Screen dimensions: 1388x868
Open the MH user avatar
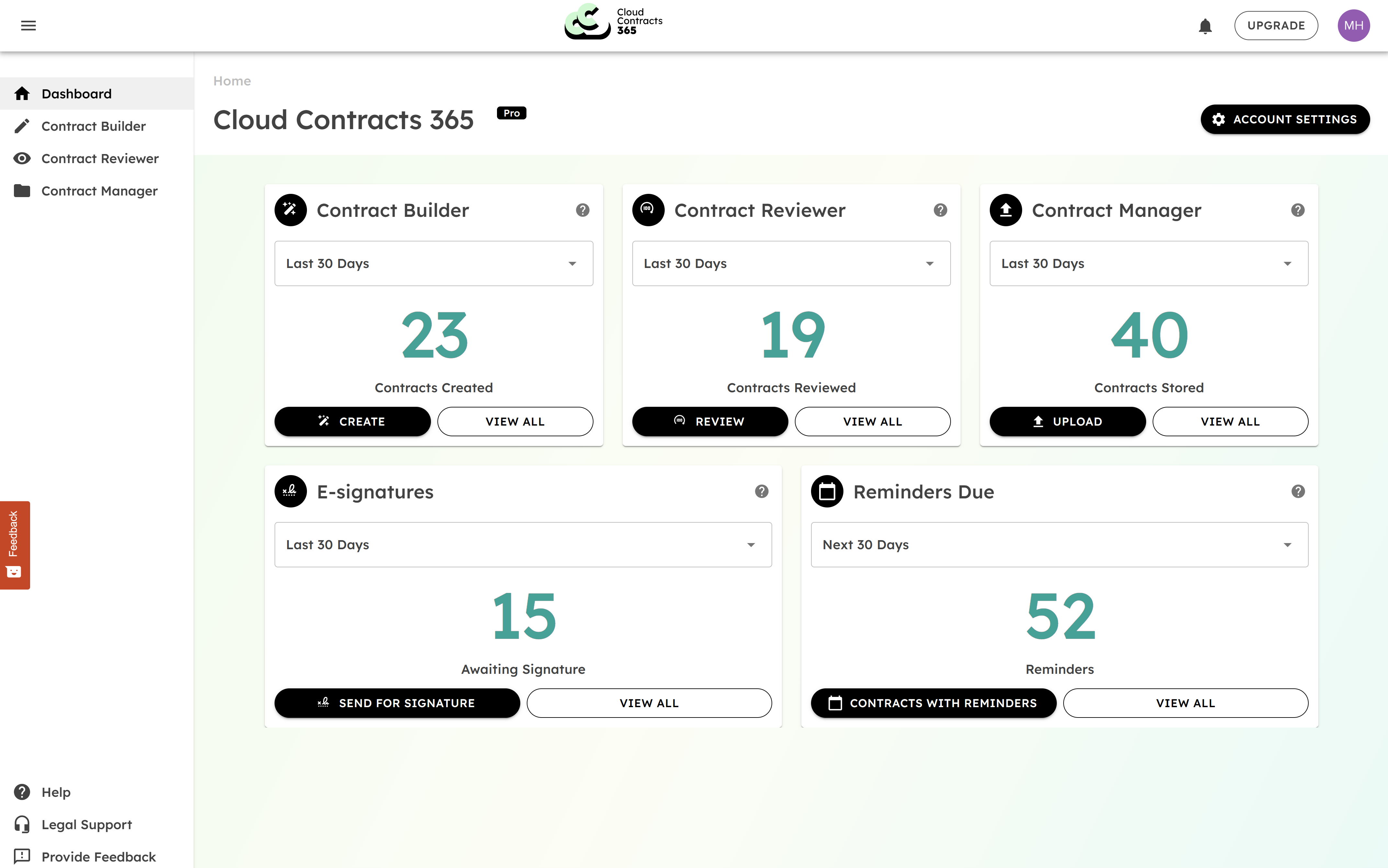pos(1353,25)
